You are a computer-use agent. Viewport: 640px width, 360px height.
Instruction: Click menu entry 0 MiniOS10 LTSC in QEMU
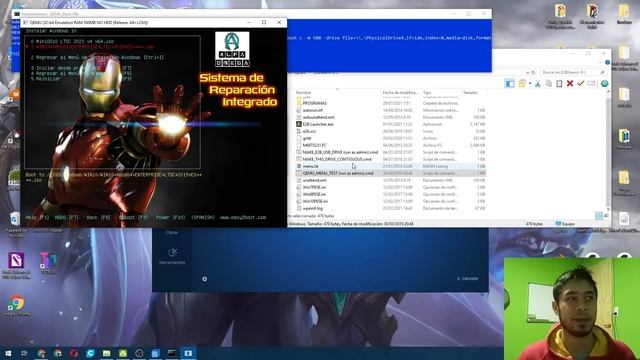coord(73,41)
